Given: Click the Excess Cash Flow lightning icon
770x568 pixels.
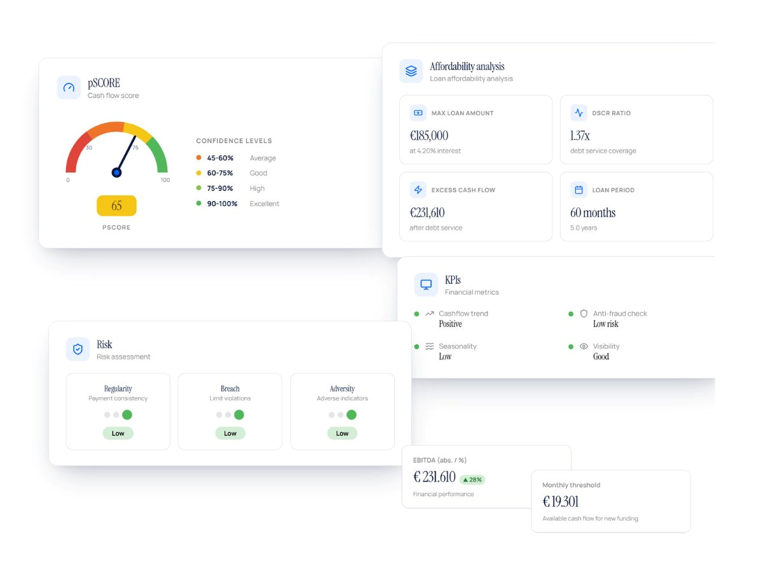Looking at the screenshot, I should (418, 189).
